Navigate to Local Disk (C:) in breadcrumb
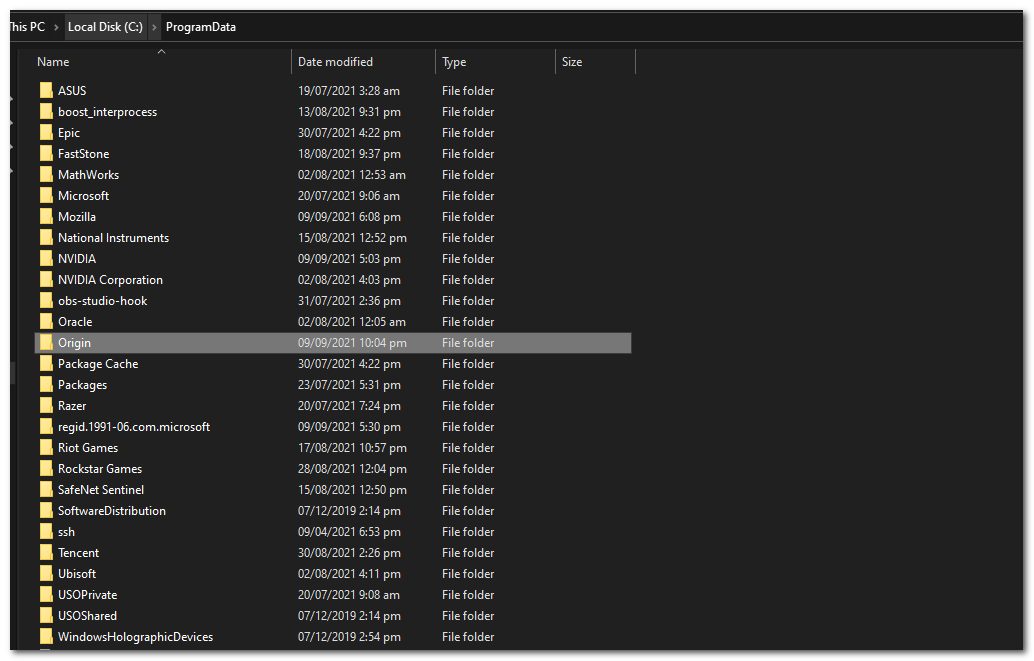The image size is (1034, 661). pos(105,27)
